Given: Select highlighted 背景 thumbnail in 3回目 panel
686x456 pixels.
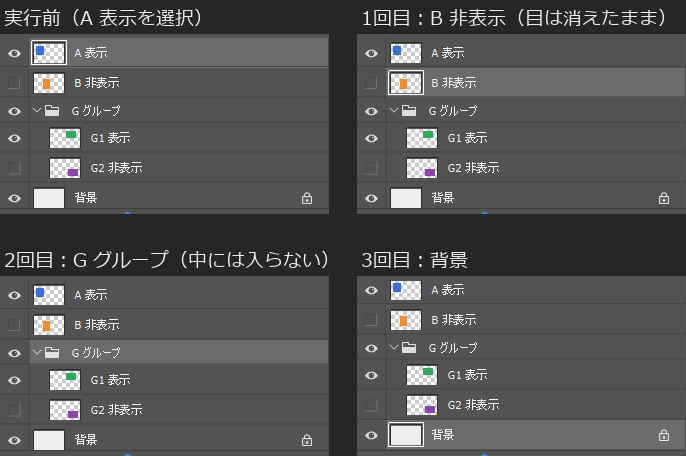Looking at the screenshot, I should click(x=406, y=435).
